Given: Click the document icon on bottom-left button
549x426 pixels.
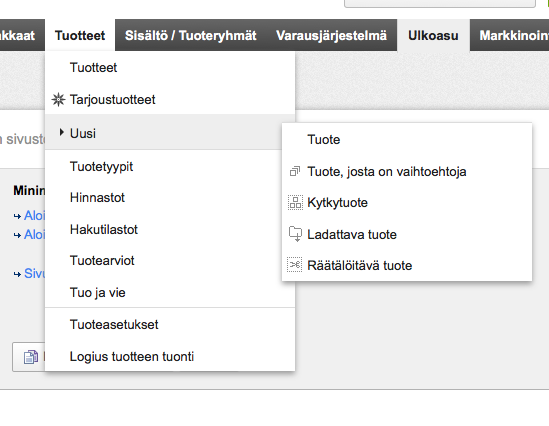Looking at the screenshot, I should (31, 357).
